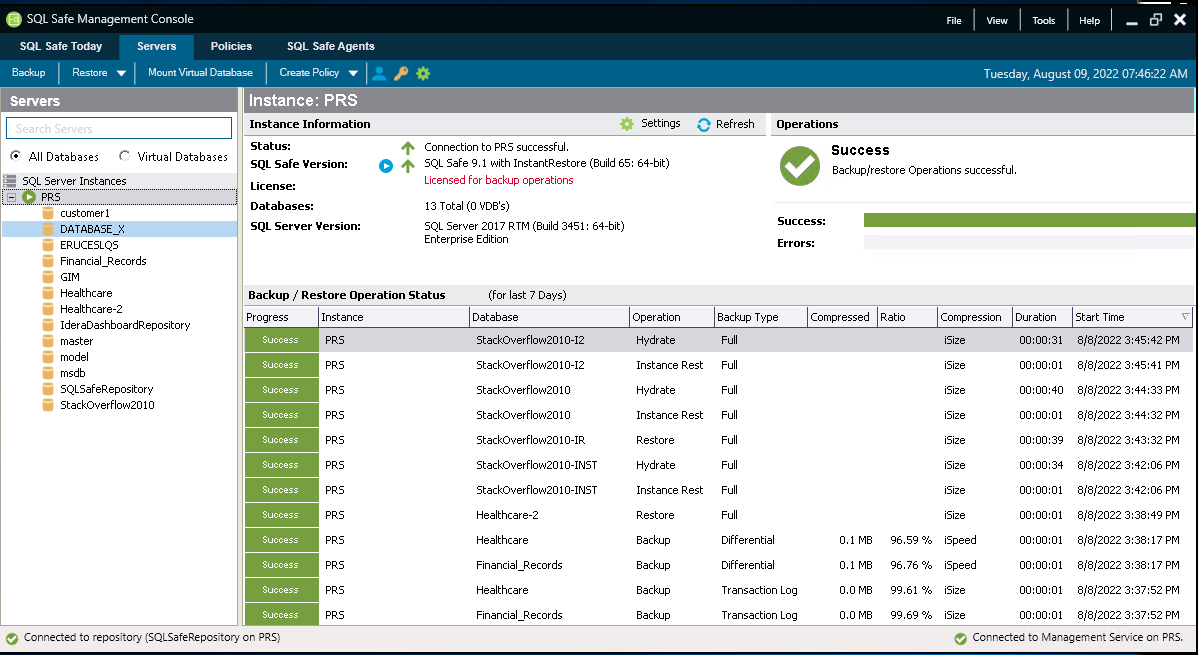Click the blue play icon beside SQL Safe Version
The image size is (1198, 655).
386,165
